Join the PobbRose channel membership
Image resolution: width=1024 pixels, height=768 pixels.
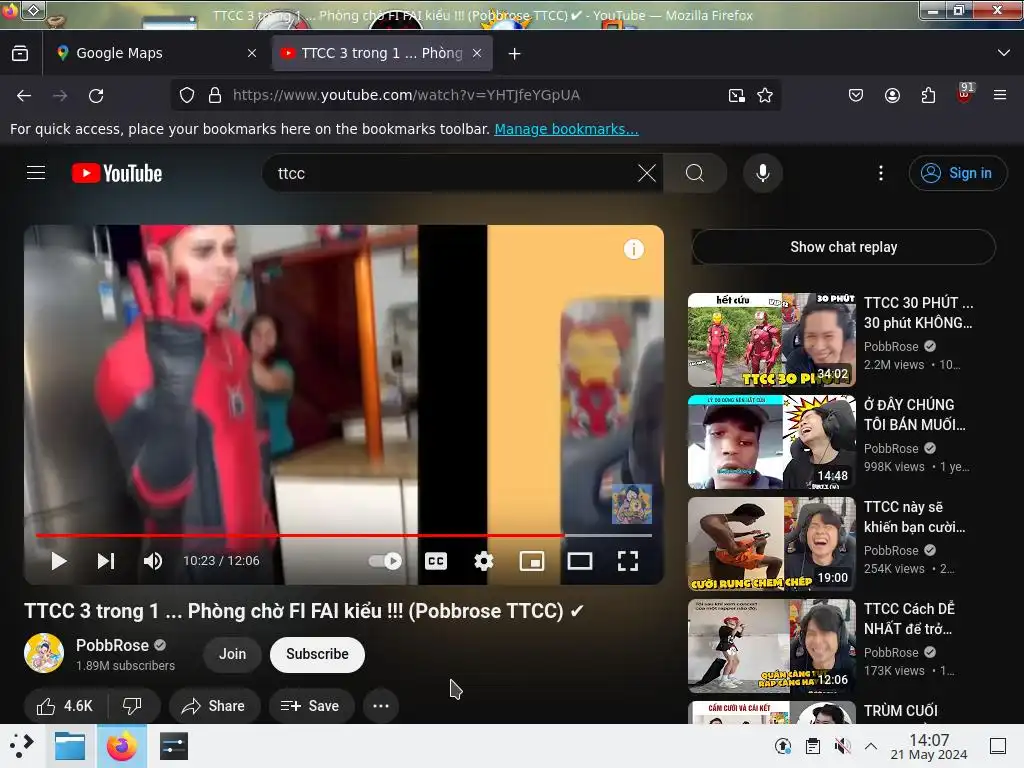[232, 654]
